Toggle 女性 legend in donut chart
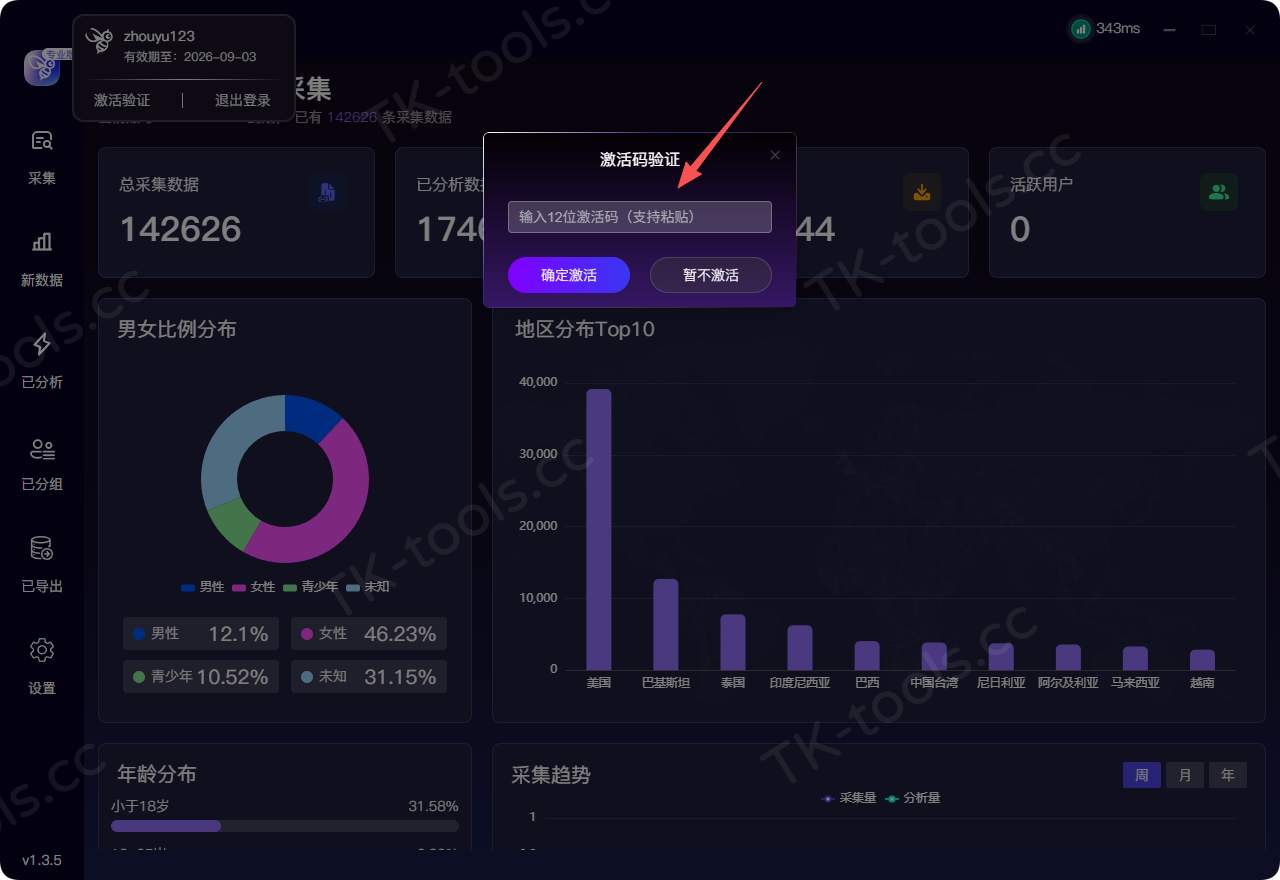The image size is (1280, 880). [254, 587]
